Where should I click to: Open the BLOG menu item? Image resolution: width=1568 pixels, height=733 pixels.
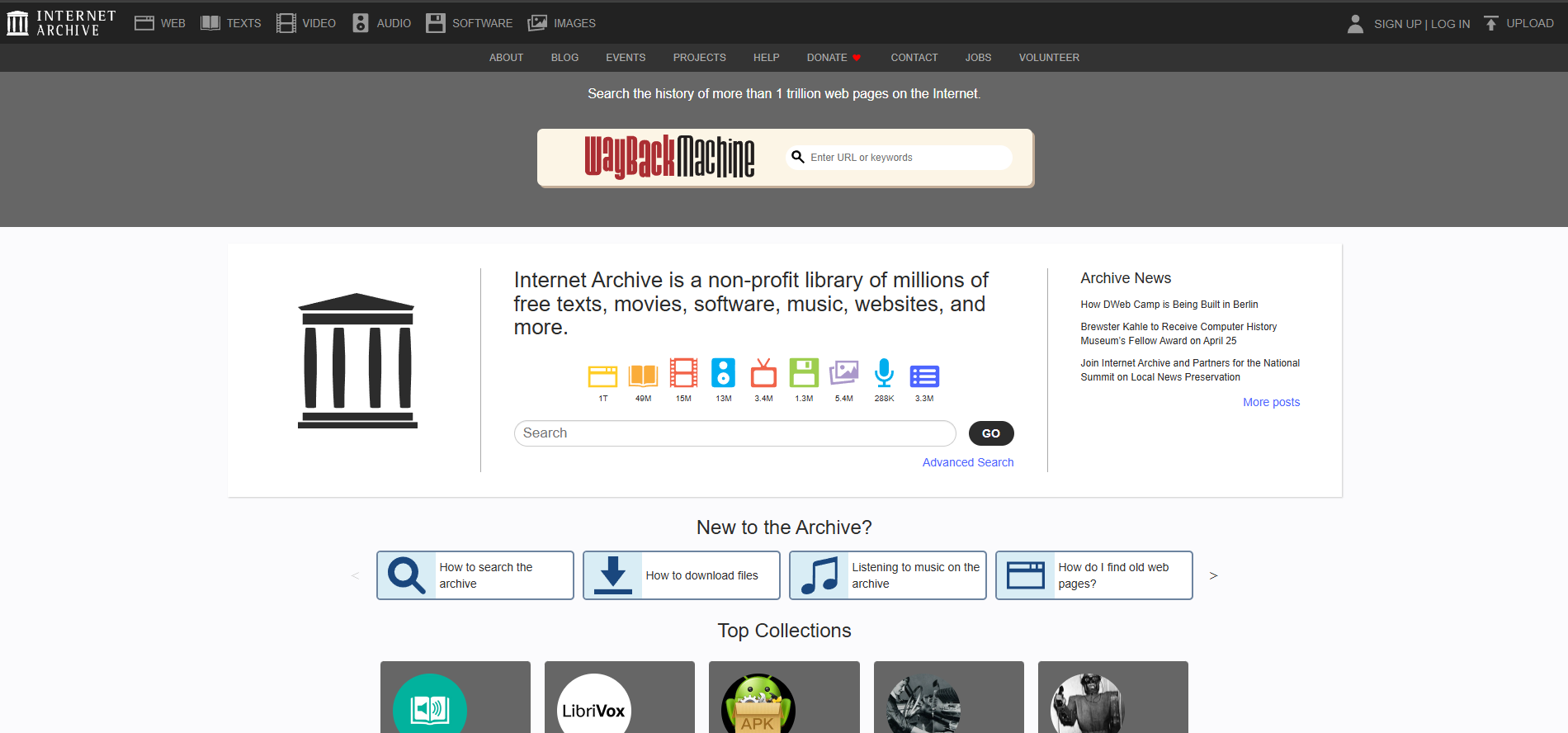tap(564, 58)
